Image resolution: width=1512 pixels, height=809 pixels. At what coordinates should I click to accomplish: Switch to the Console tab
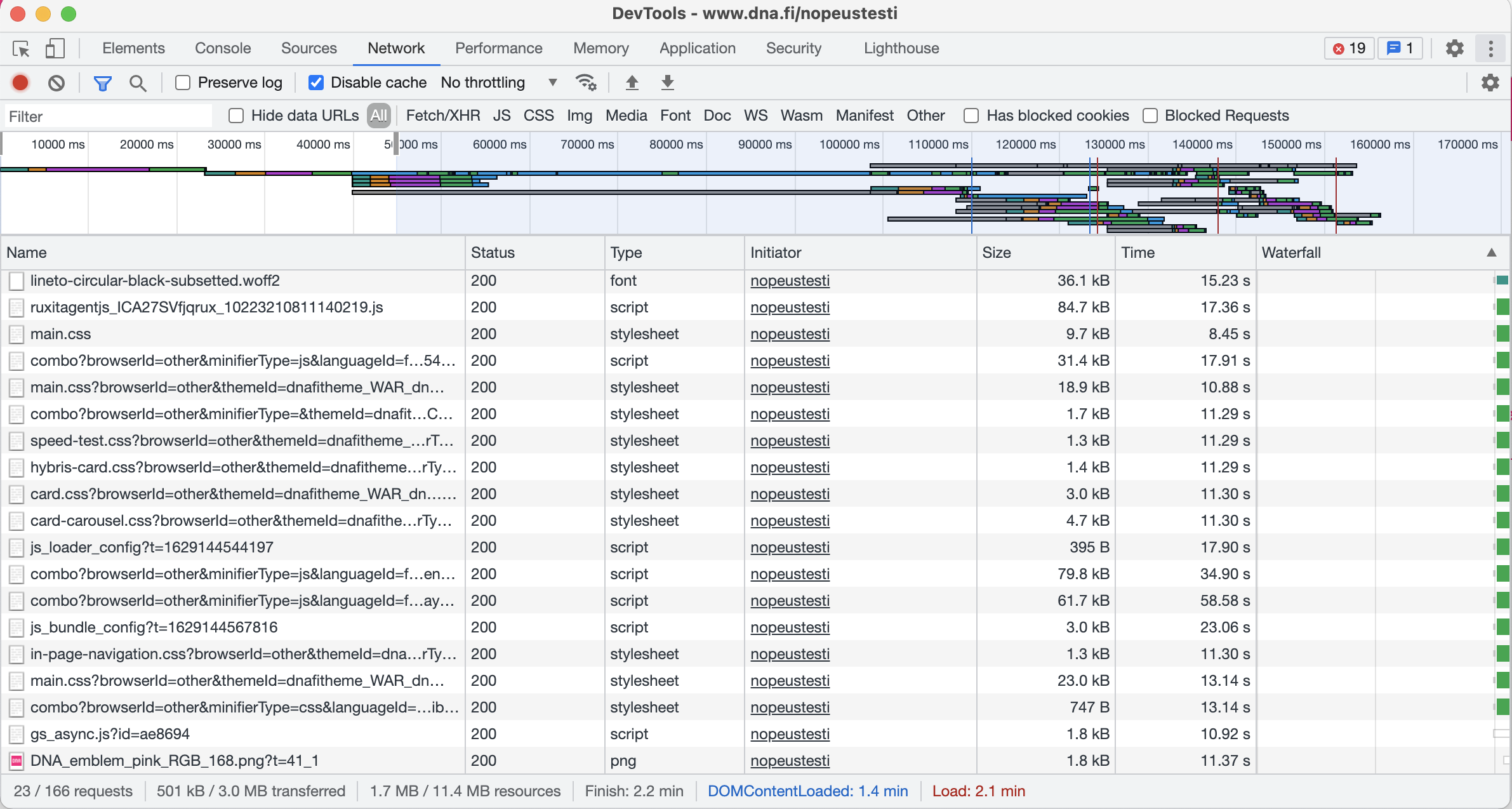[x=223, y=48]
